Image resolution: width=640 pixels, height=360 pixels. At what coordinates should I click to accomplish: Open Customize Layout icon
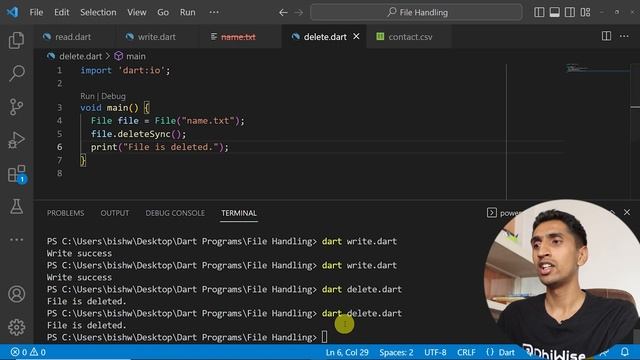pos(585,12)
